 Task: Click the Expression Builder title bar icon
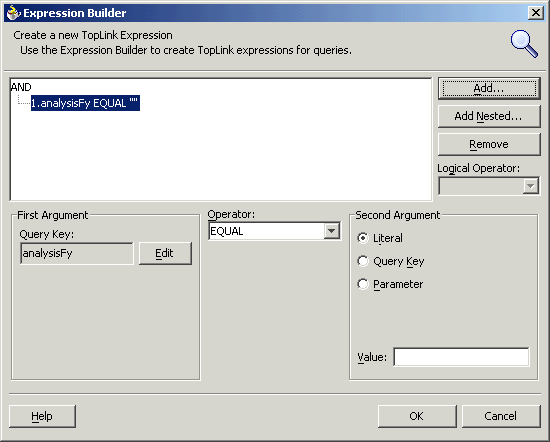pyautogui.click(x=14, y=13)
